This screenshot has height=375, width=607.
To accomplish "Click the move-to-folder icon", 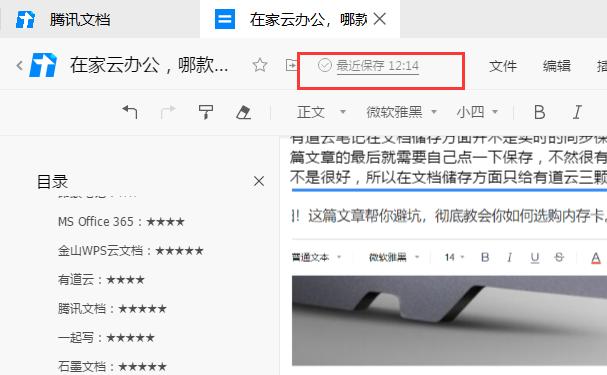I will pyautogui.click(x=291, y=65).
